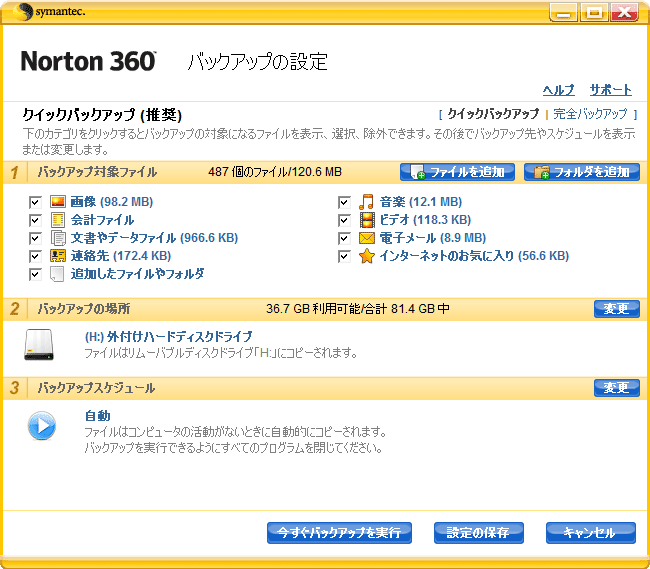Click the 自動 schedule link
This screenshot has height=569, width=650.
(97, 416)
